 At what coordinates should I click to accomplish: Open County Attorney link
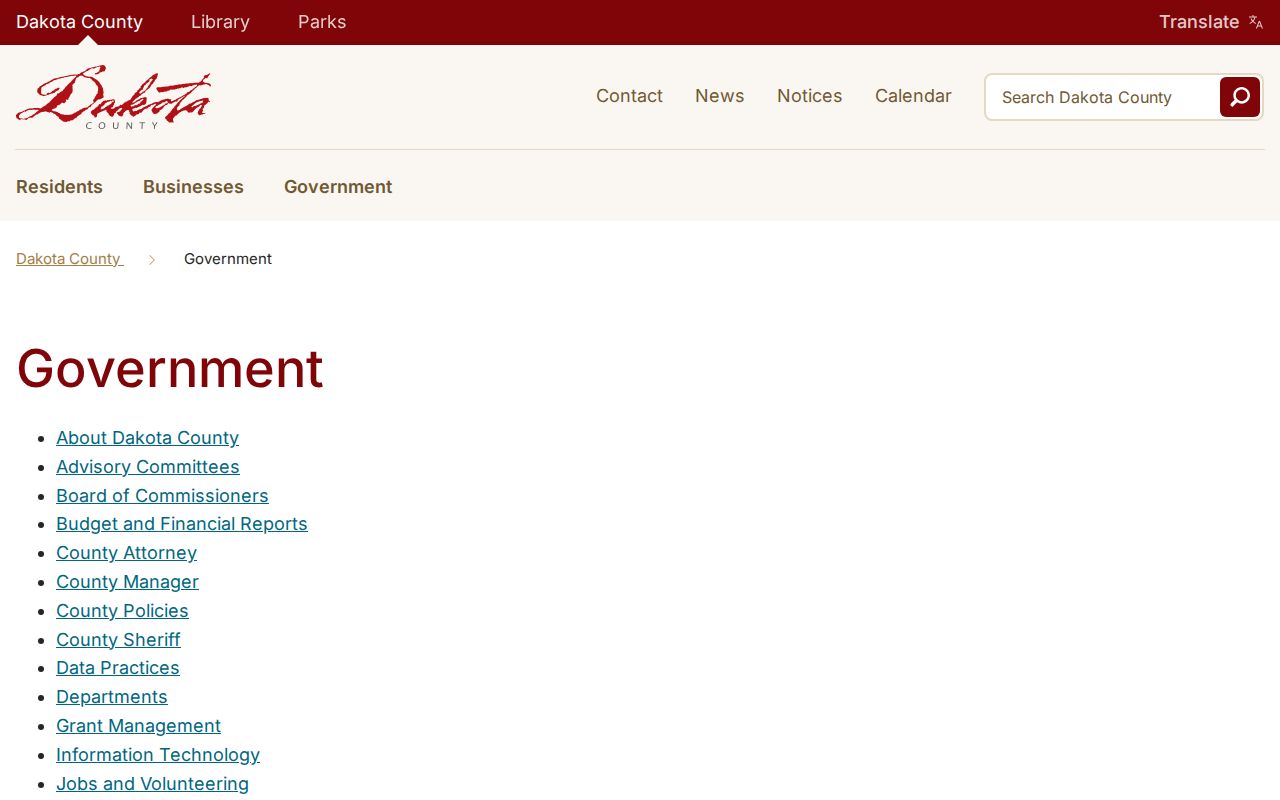pyautogui.click(x=126, y=553)
